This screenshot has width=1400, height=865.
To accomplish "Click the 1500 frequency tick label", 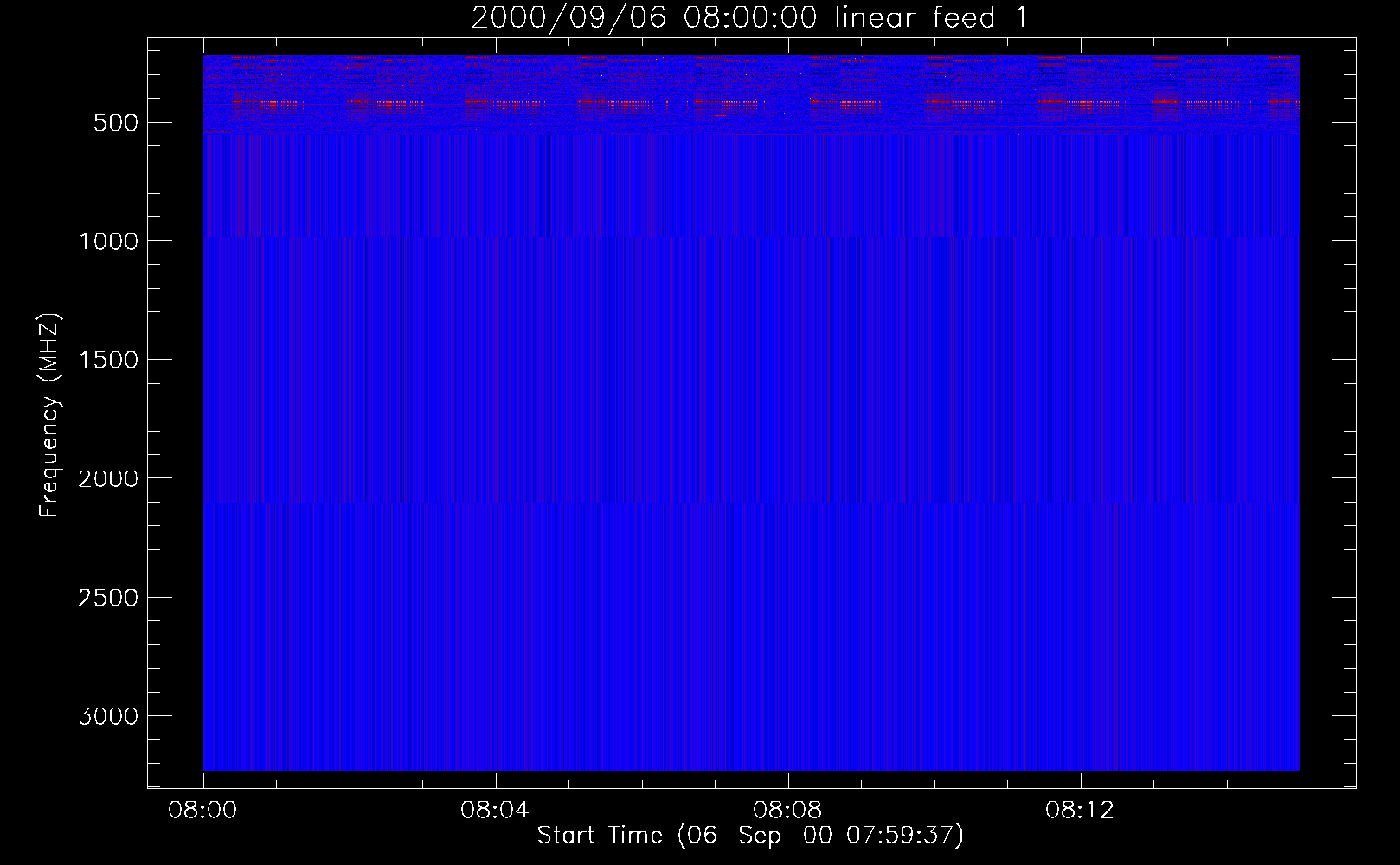I will 108,360.
